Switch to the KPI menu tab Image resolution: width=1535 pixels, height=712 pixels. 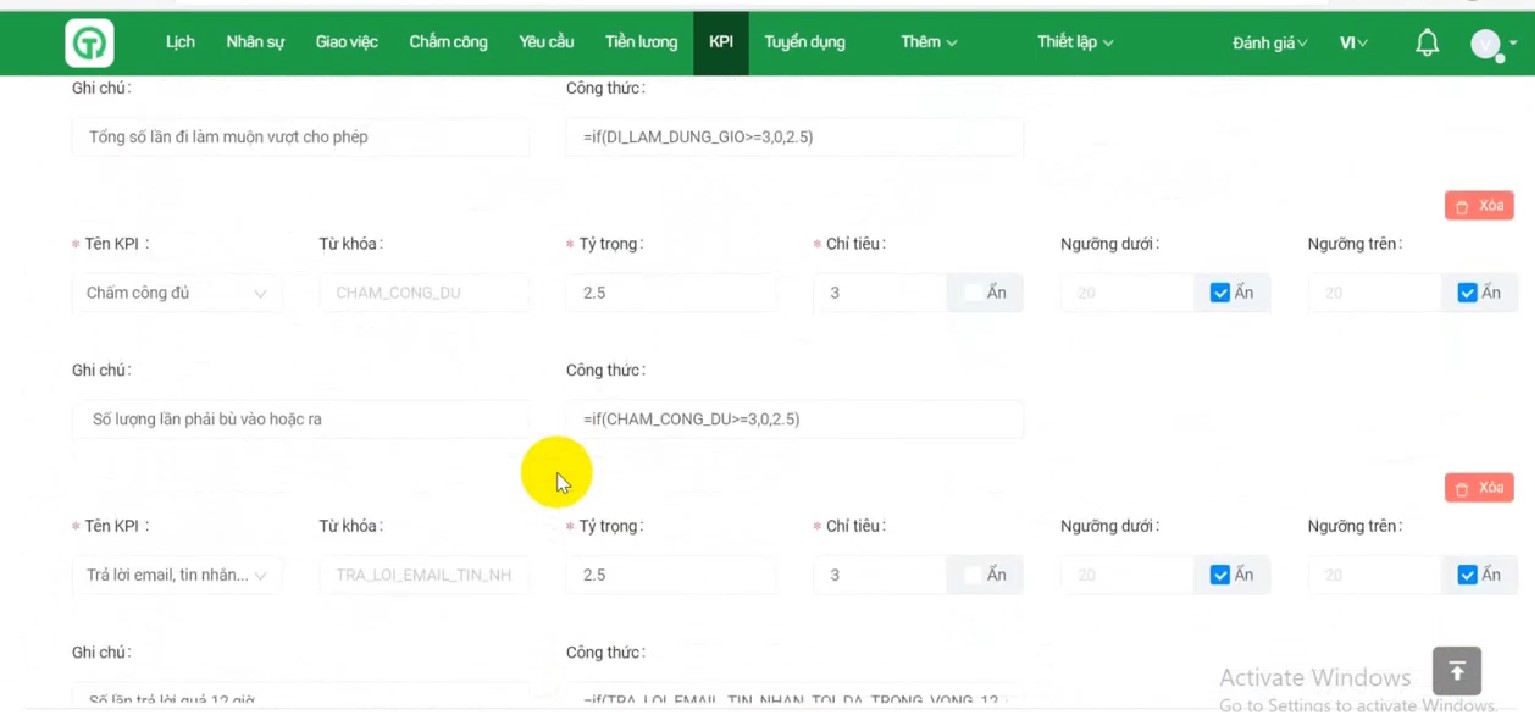click(720, 42)
